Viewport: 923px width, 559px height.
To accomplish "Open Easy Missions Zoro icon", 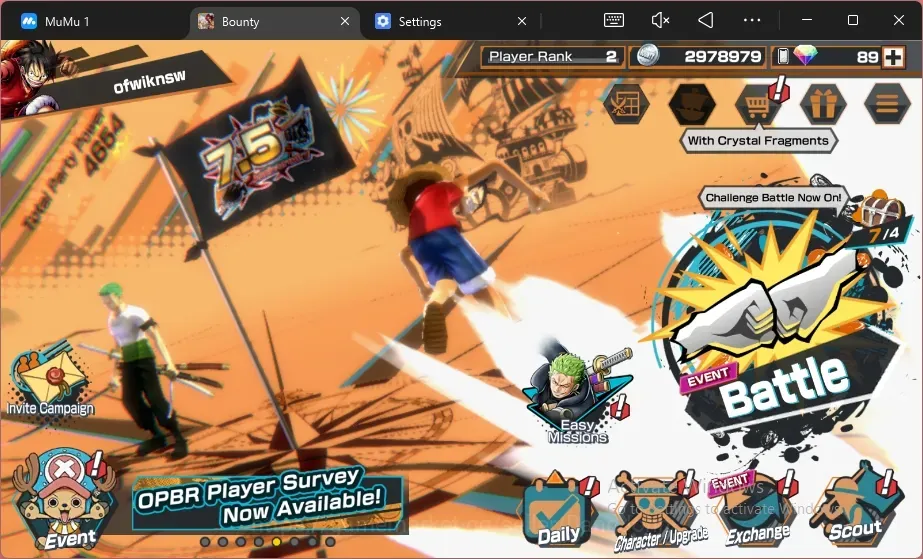I will 580,395.
